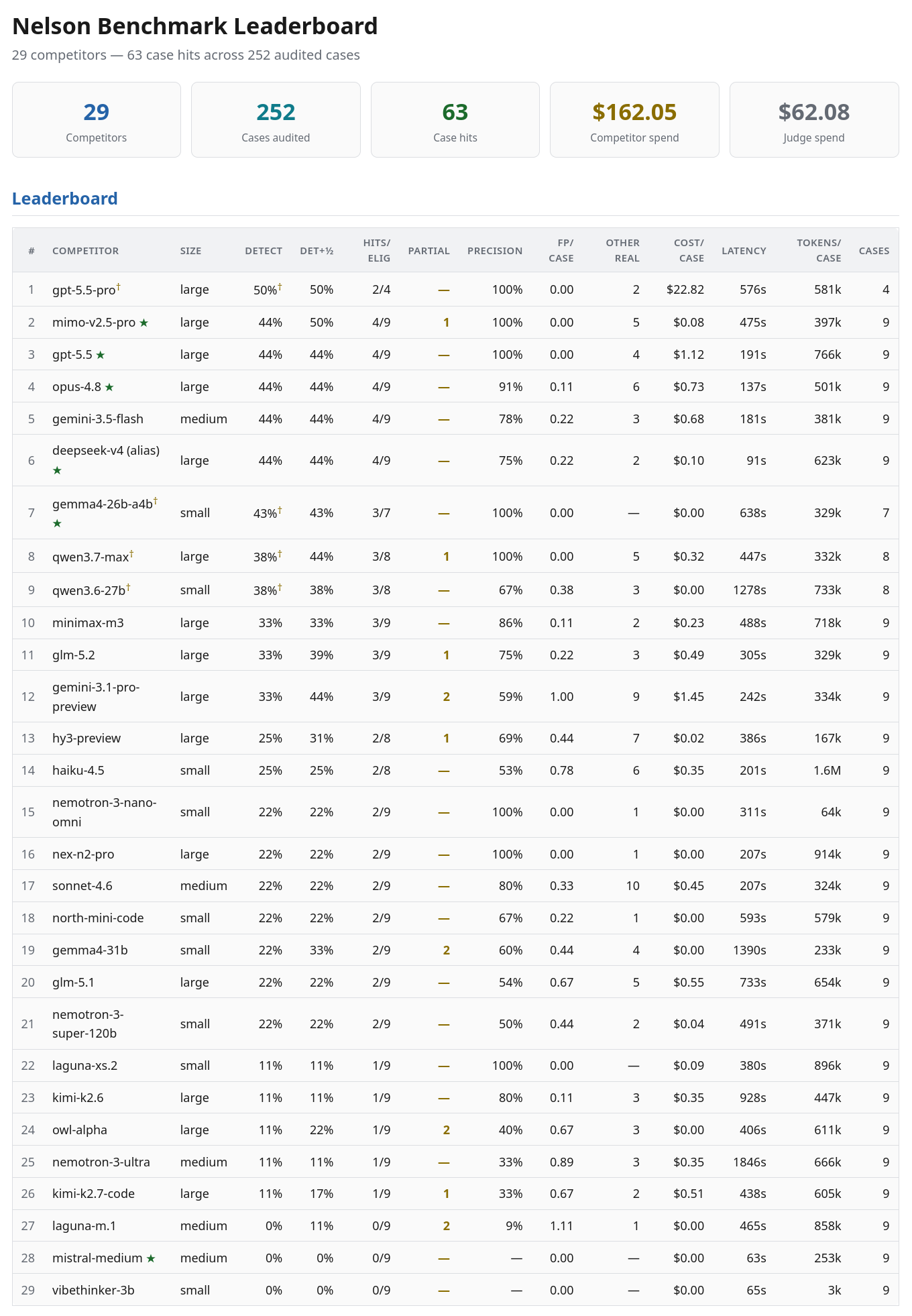Click the star next to mistral-medium
Screen dimensions: 912x1316
(x=151, y=1258)
